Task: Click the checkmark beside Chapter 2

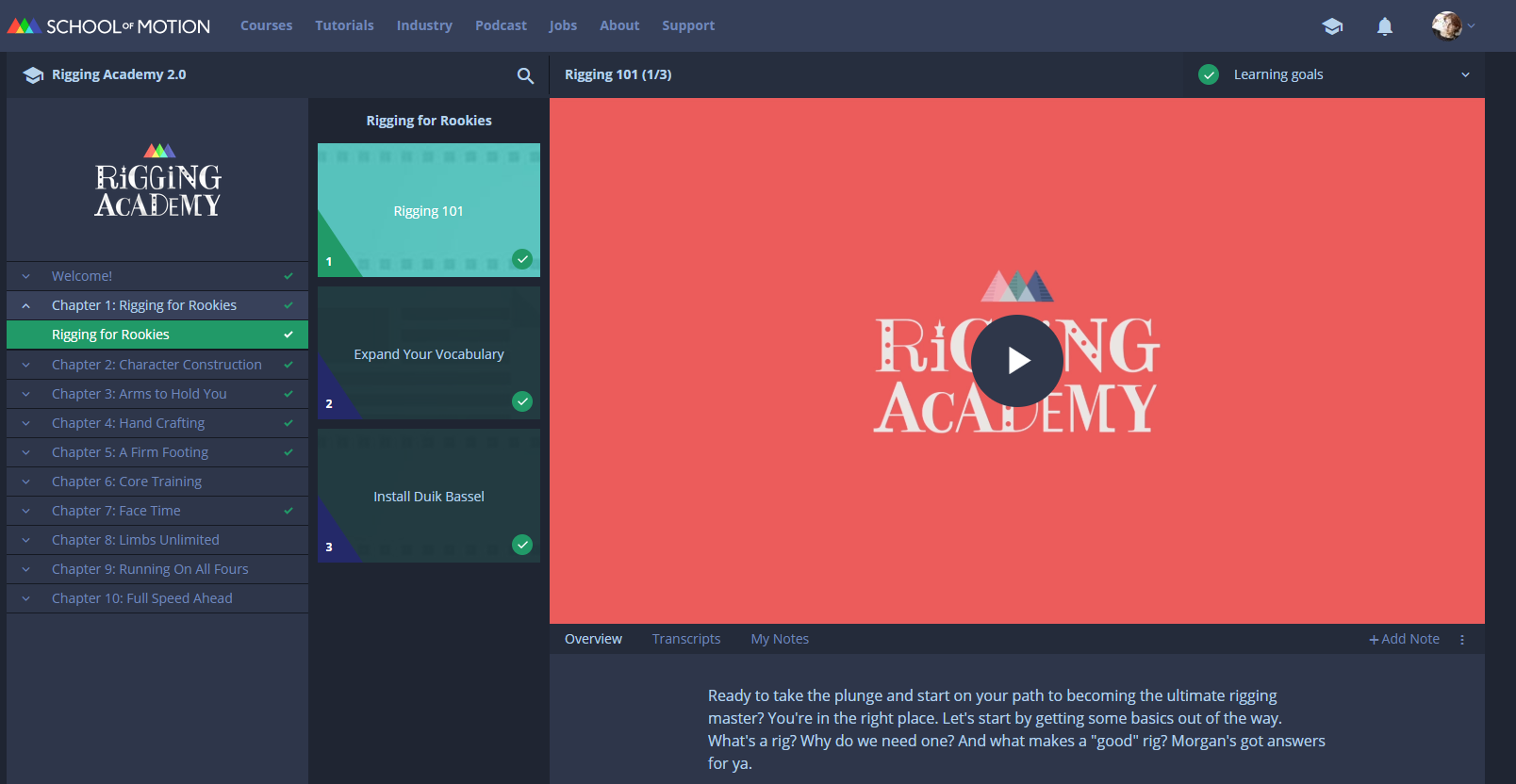Action: pyautogui.click(x=288, y=365)
